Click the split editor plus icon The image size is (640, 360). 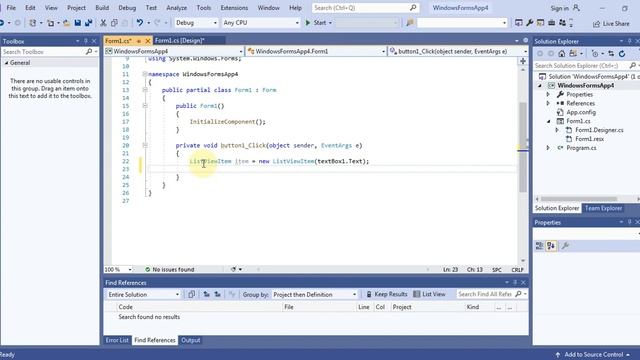pos(523,61)
